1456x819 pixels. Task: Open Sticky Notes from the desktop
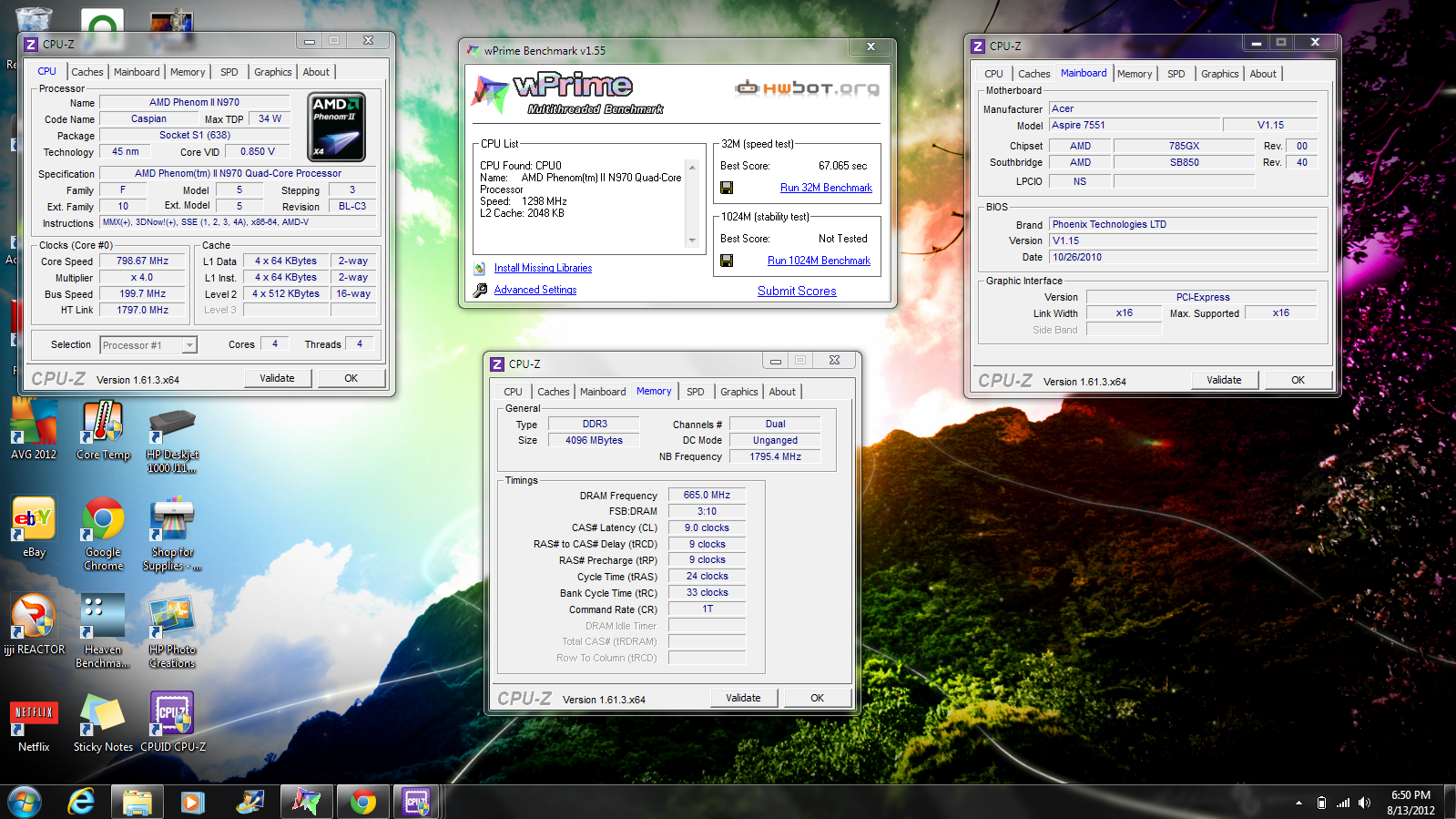point(103,722)
